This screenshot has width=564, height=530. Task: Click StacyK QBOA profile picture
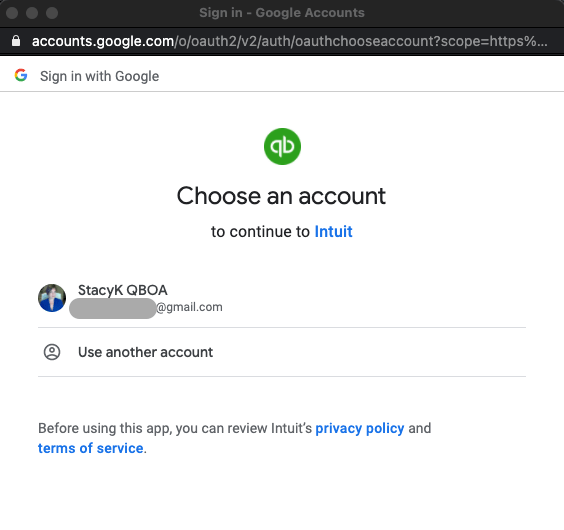pyautogui.click(x=52, y=298)
